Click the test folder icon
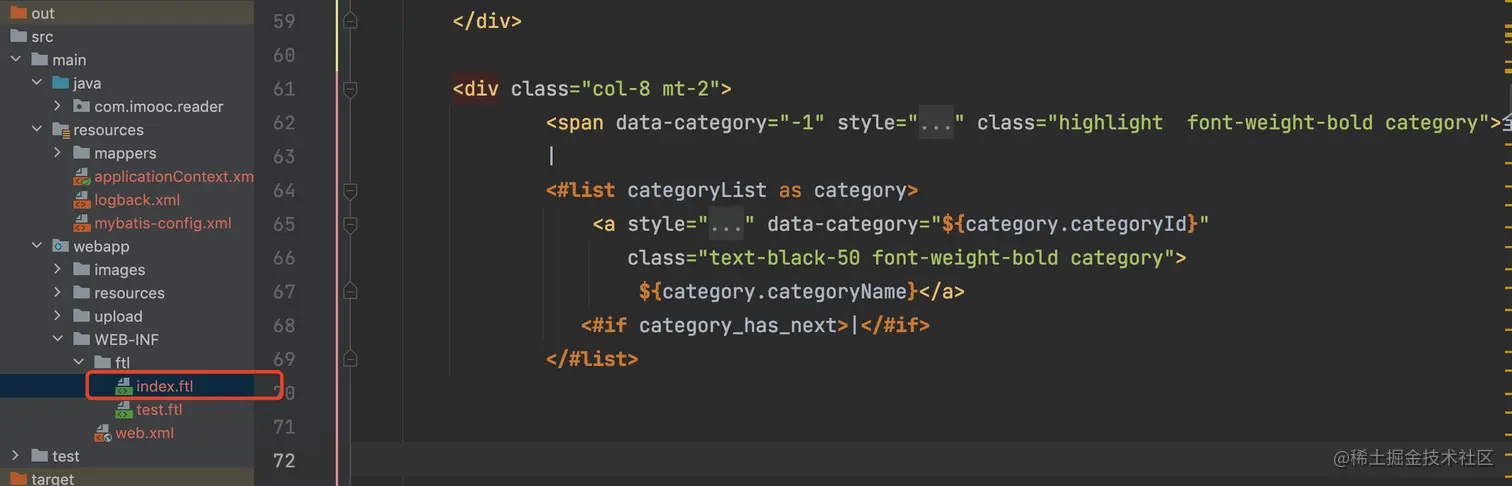Viewport: 1512px width, 486px height. pyautogui.click(x=40, y=456)
